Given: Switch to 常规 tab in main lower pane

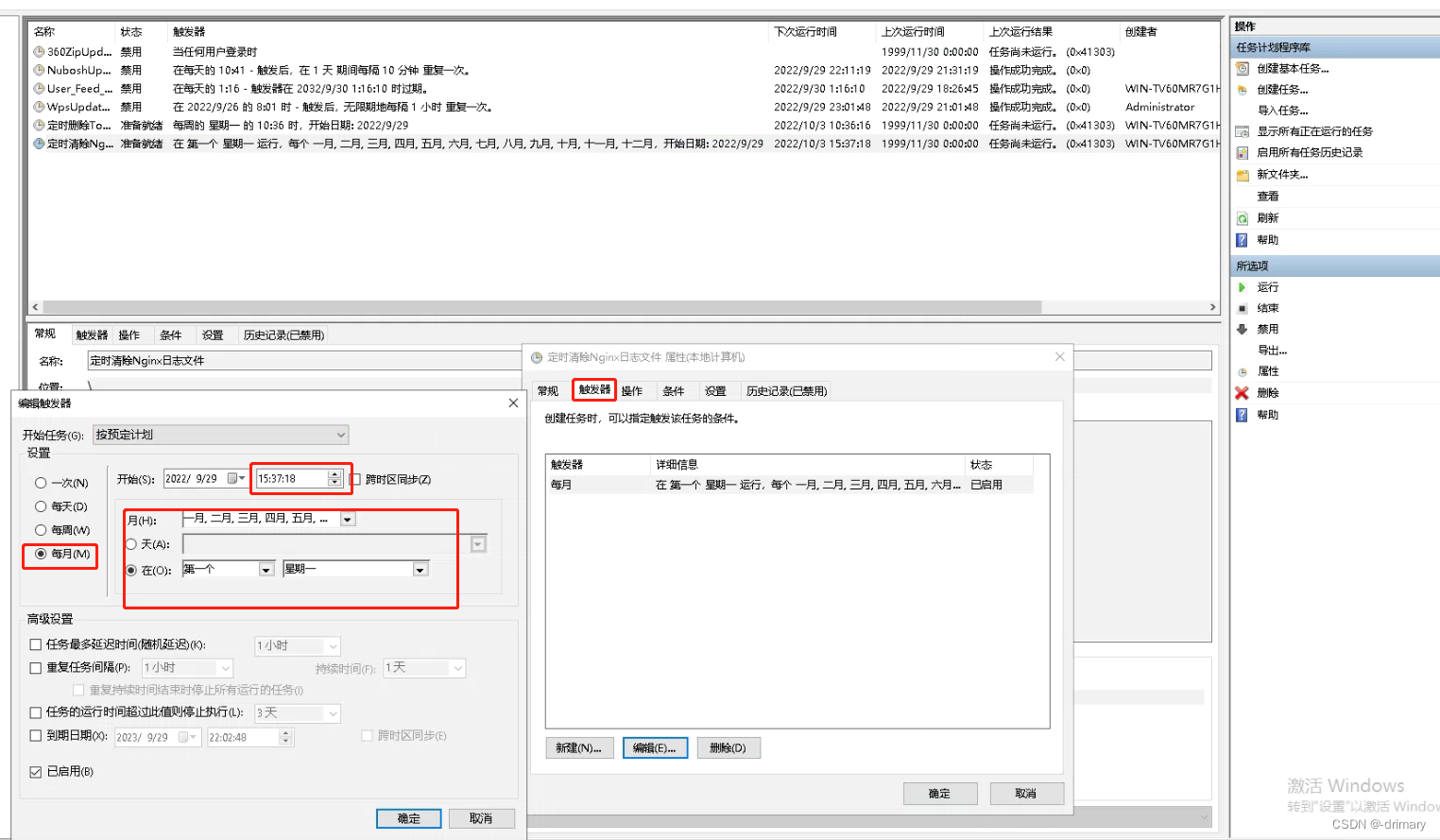Looking at the screenshot, I should coord(45,334).
